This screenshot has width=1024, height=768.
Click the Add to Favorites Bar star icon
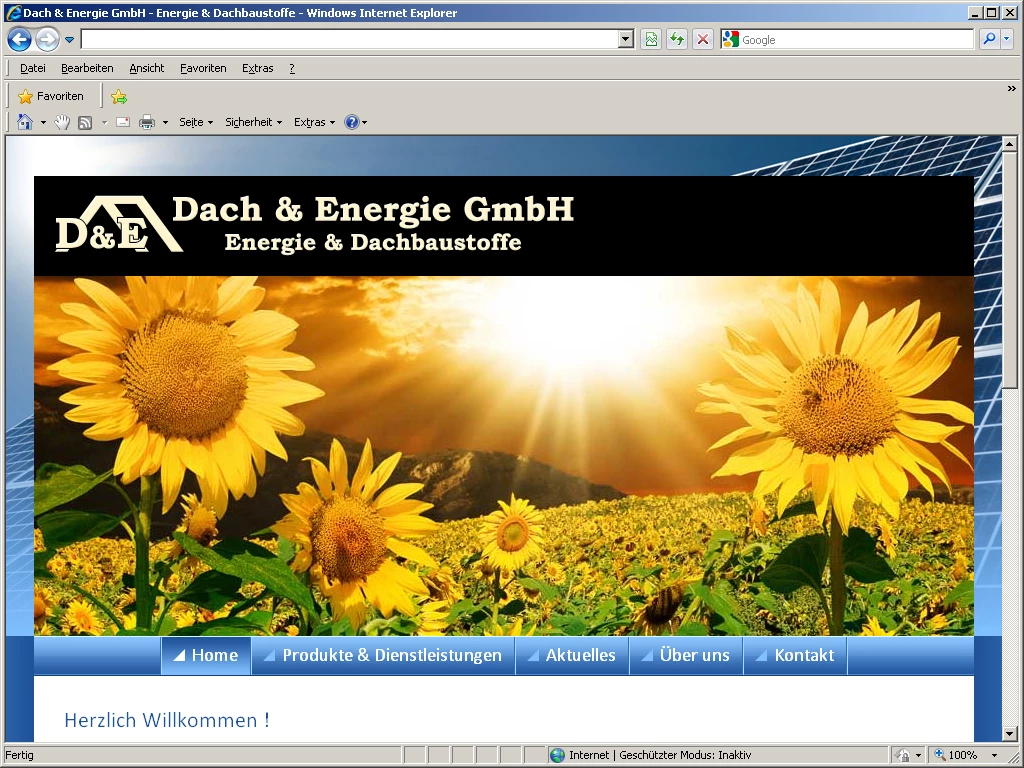[x=119, y=97]
